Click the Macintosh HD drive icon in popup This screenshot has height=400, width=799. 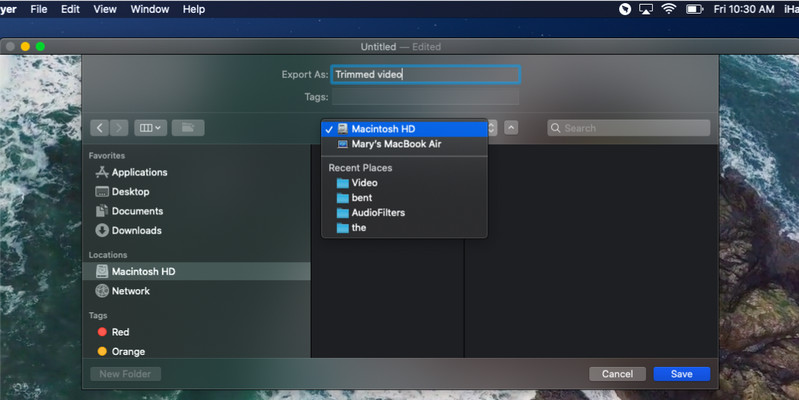(342, 129)
